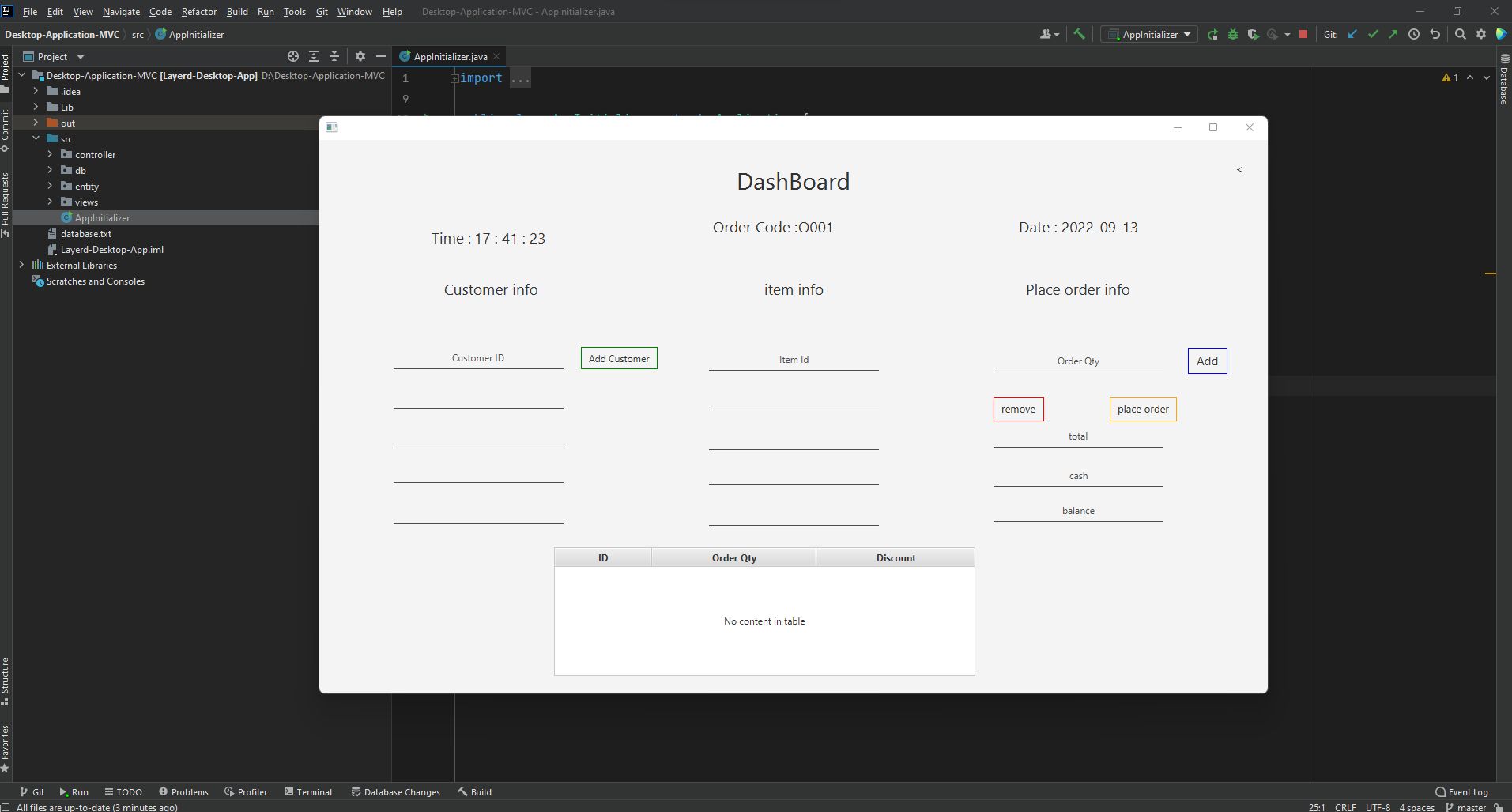This screenshot has height=812, width=1512.
Task: Open Search Everywhere magnifier icon
Action: pyautogui.click(x=1459, y=34)
